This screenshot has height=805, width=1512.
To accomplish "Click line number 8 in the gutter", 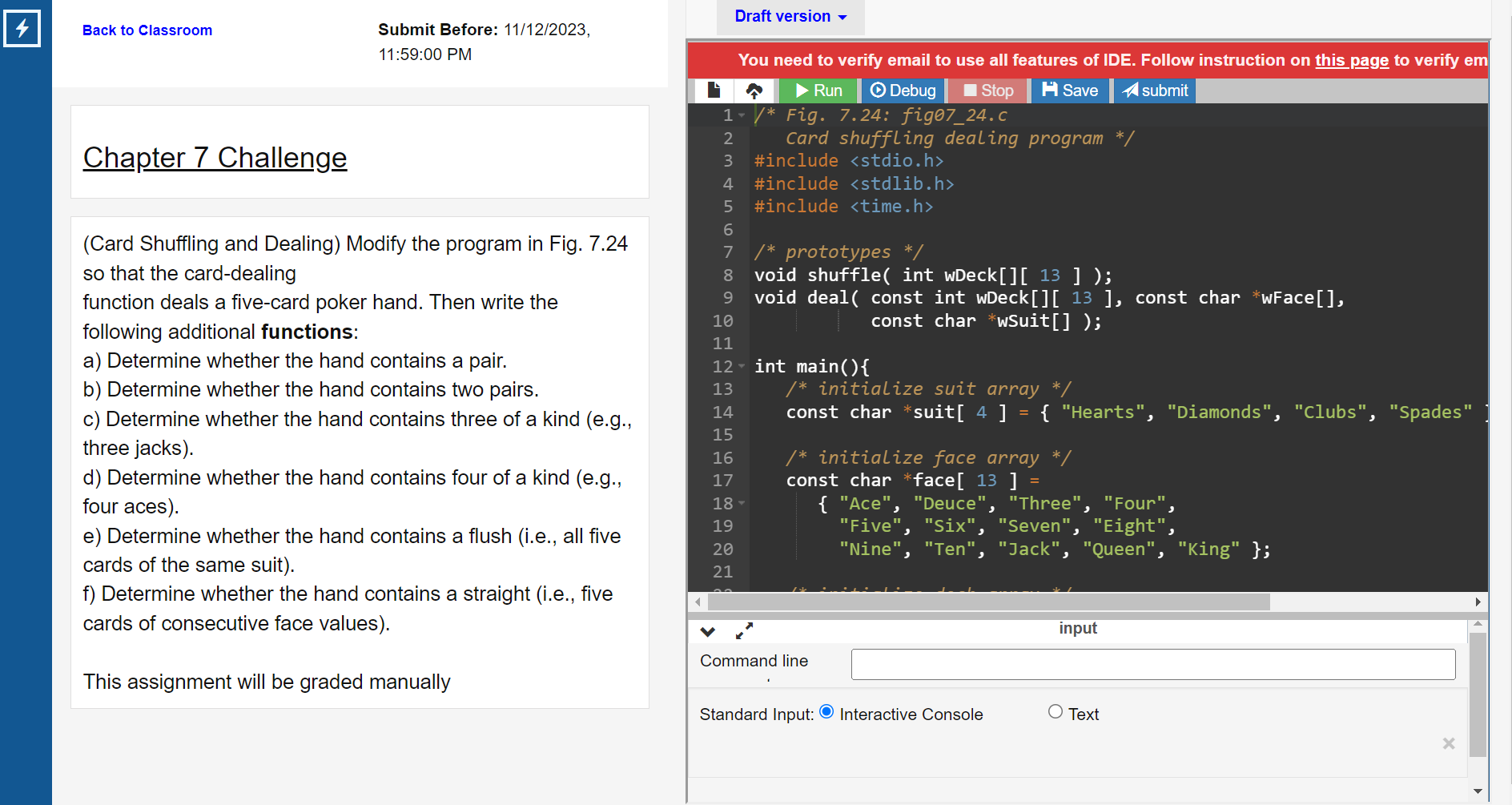I will (x=728, y=276).
